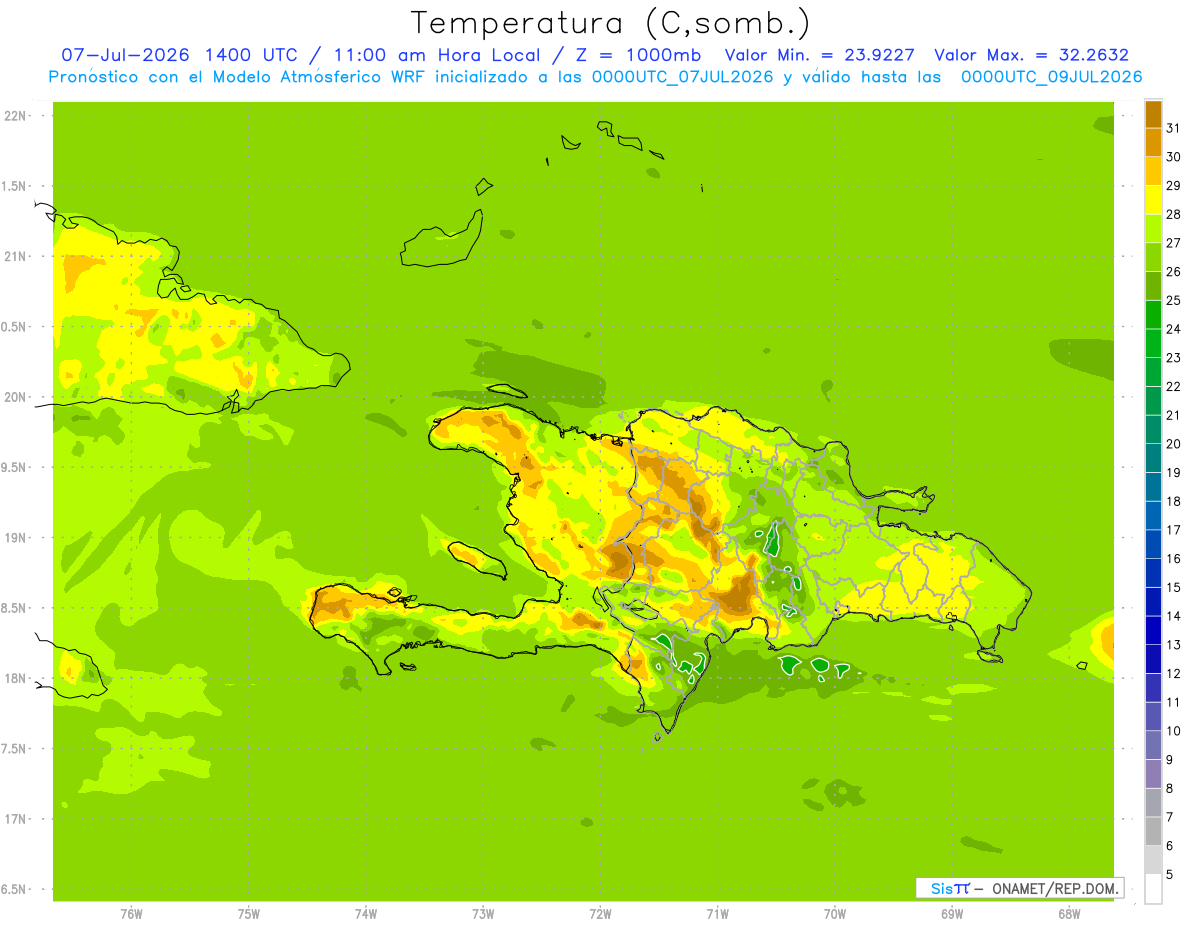Pick the dark green swatch between 24 and 25
The image size is (1200, 927).
(1153, 315)
